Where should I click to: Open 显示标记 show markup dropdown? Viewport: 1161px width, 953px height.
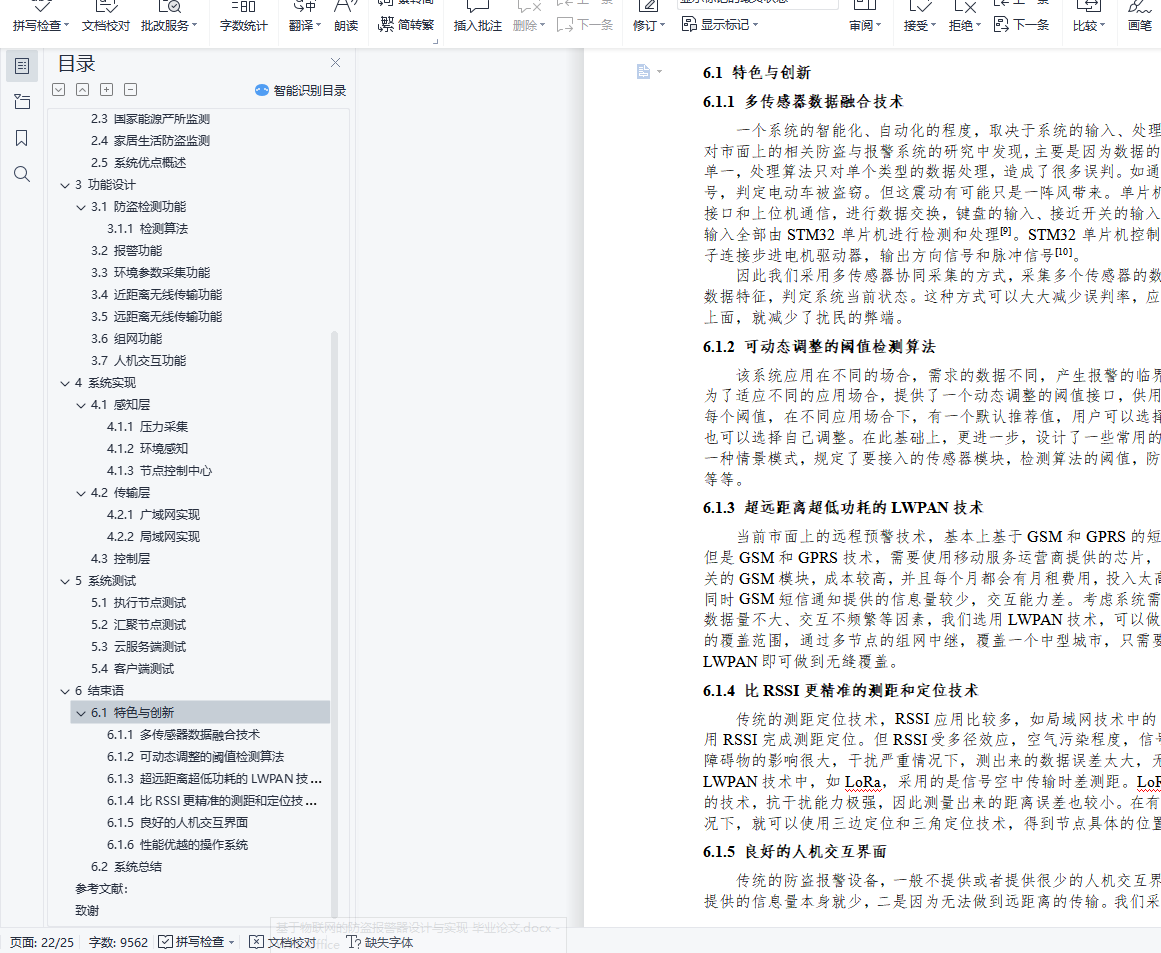coord(720,24)
